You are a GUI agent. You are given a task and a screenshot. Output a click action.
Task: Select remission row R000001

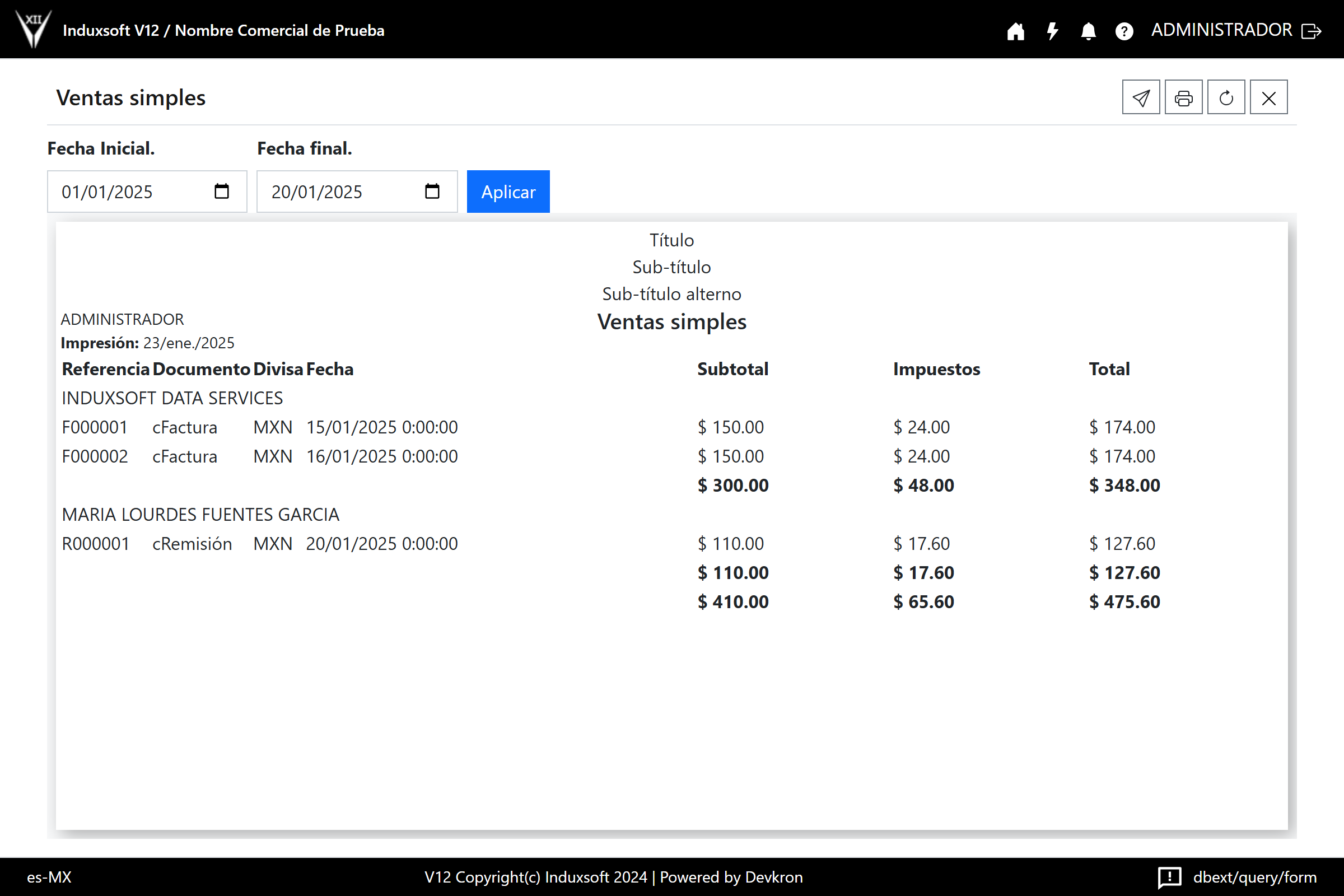click(x=96, y=543)
